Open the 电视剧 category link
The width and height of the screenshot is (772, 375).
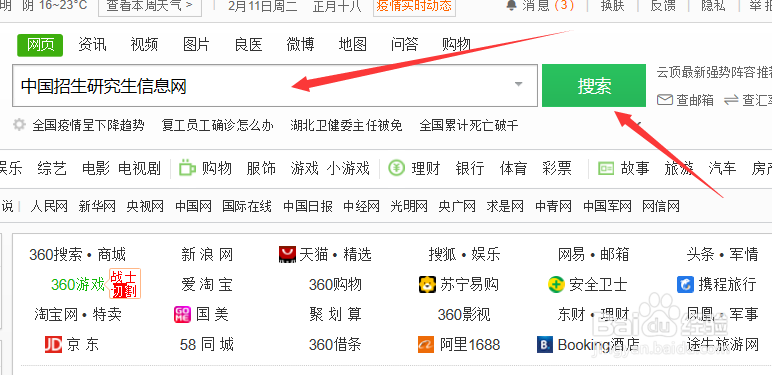pyautogui.click(x=139, y=169)
